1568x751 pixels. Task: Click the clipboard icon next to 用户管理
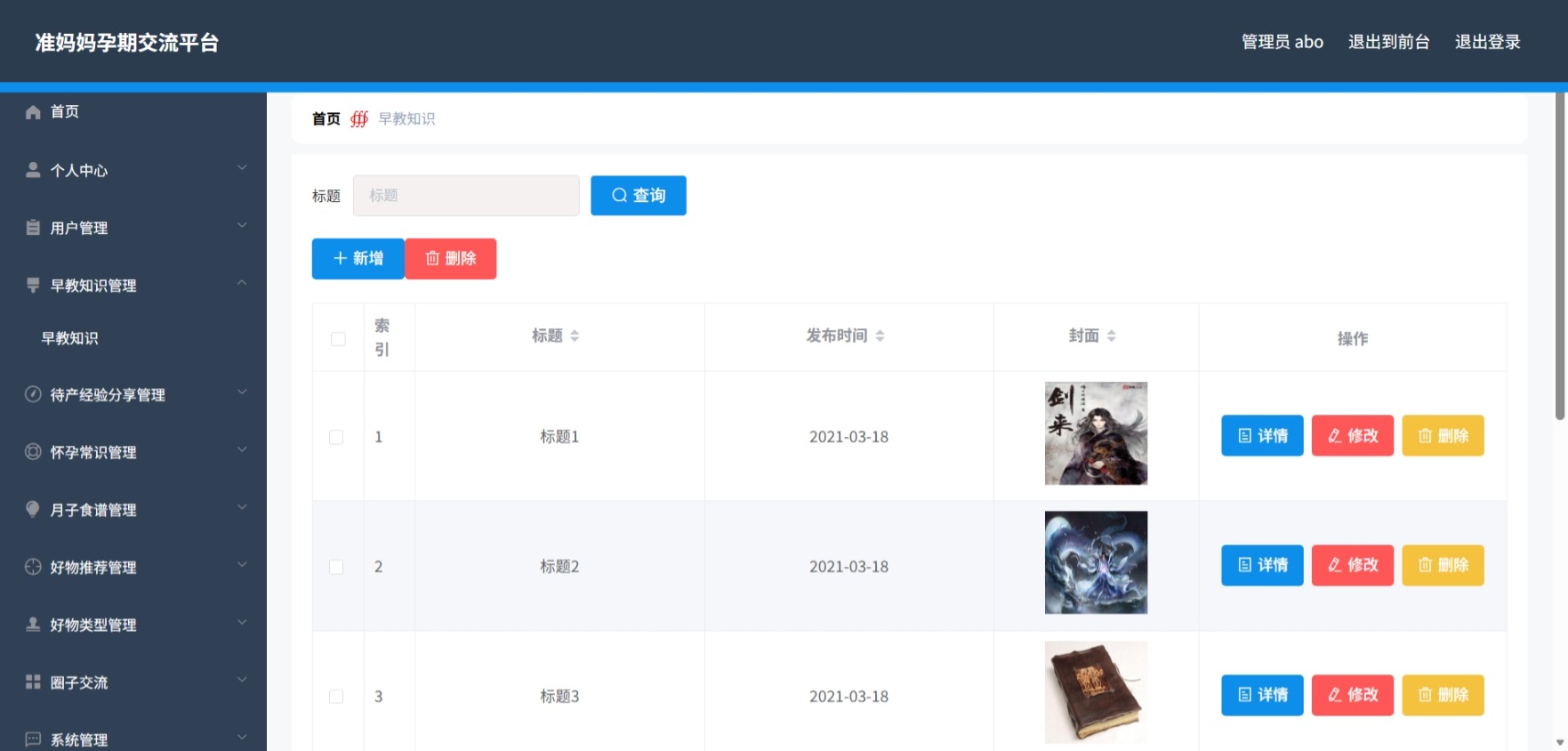[33, 227]
